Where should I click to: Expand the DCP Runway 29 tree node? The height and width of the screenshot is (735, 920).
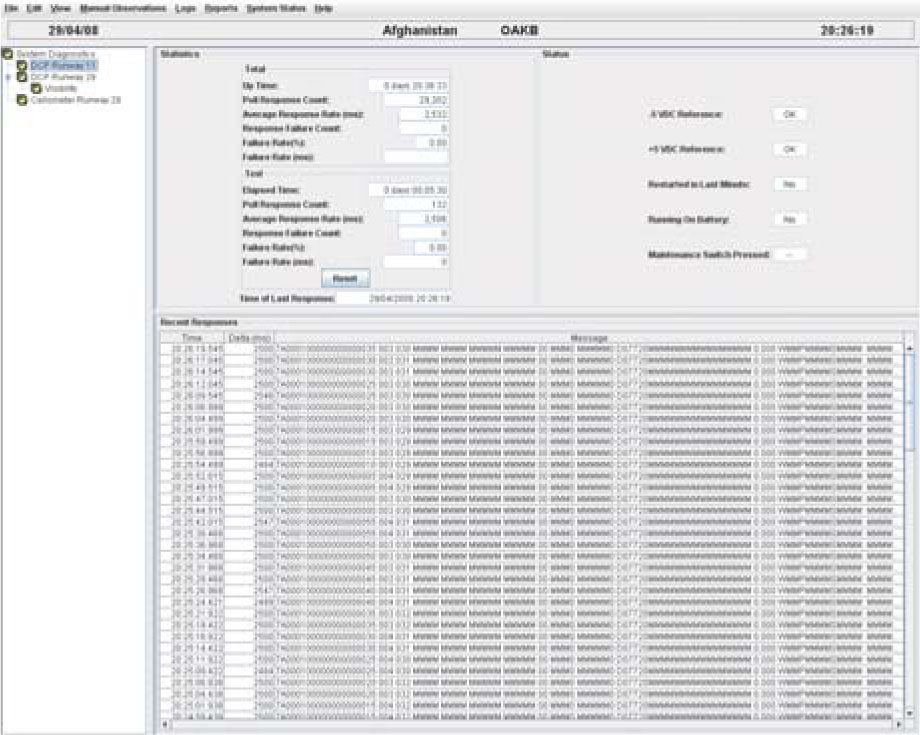(7, 77)
